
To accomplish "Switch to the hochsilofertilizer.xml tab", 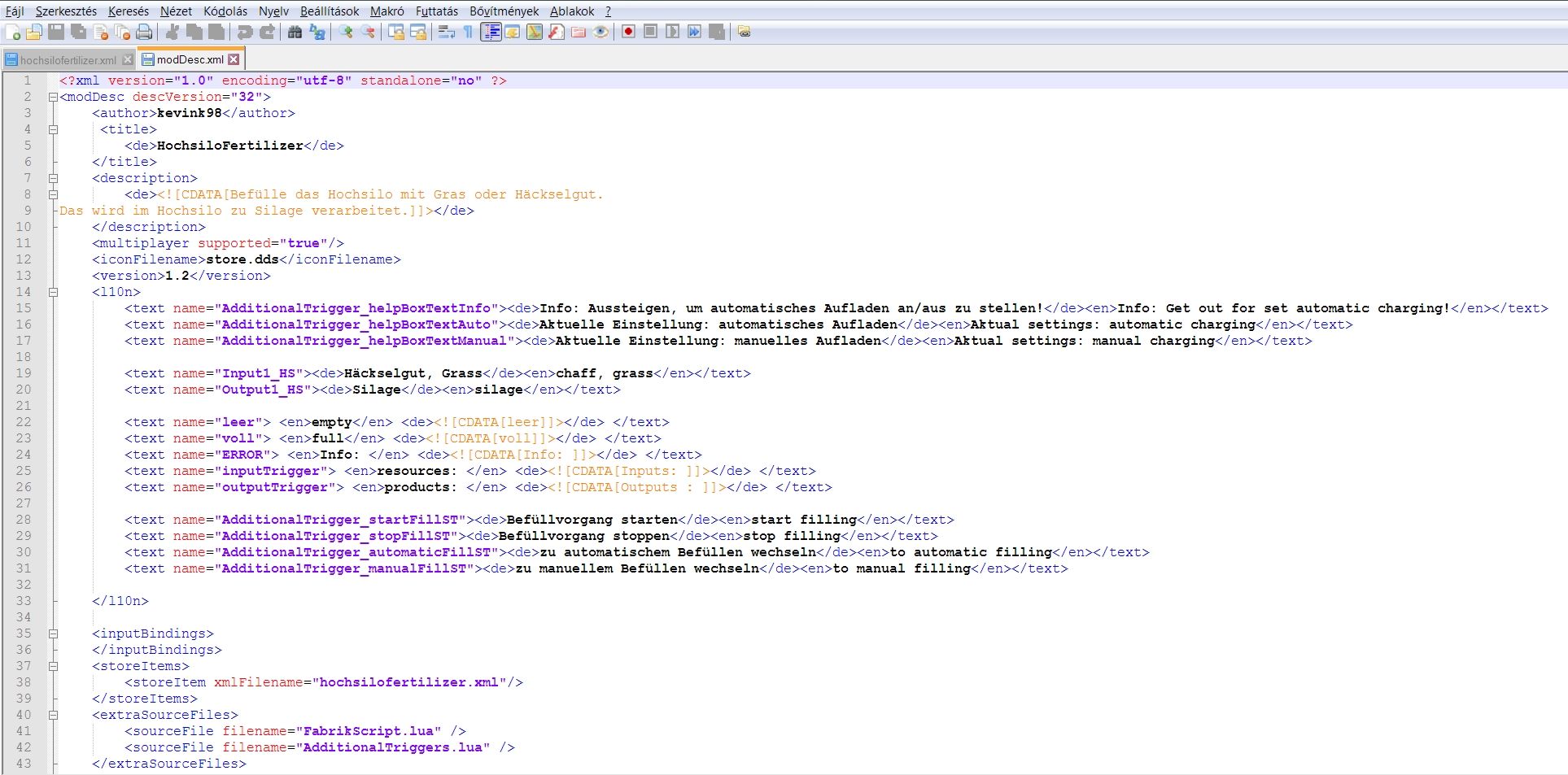I will coord(68,60).
